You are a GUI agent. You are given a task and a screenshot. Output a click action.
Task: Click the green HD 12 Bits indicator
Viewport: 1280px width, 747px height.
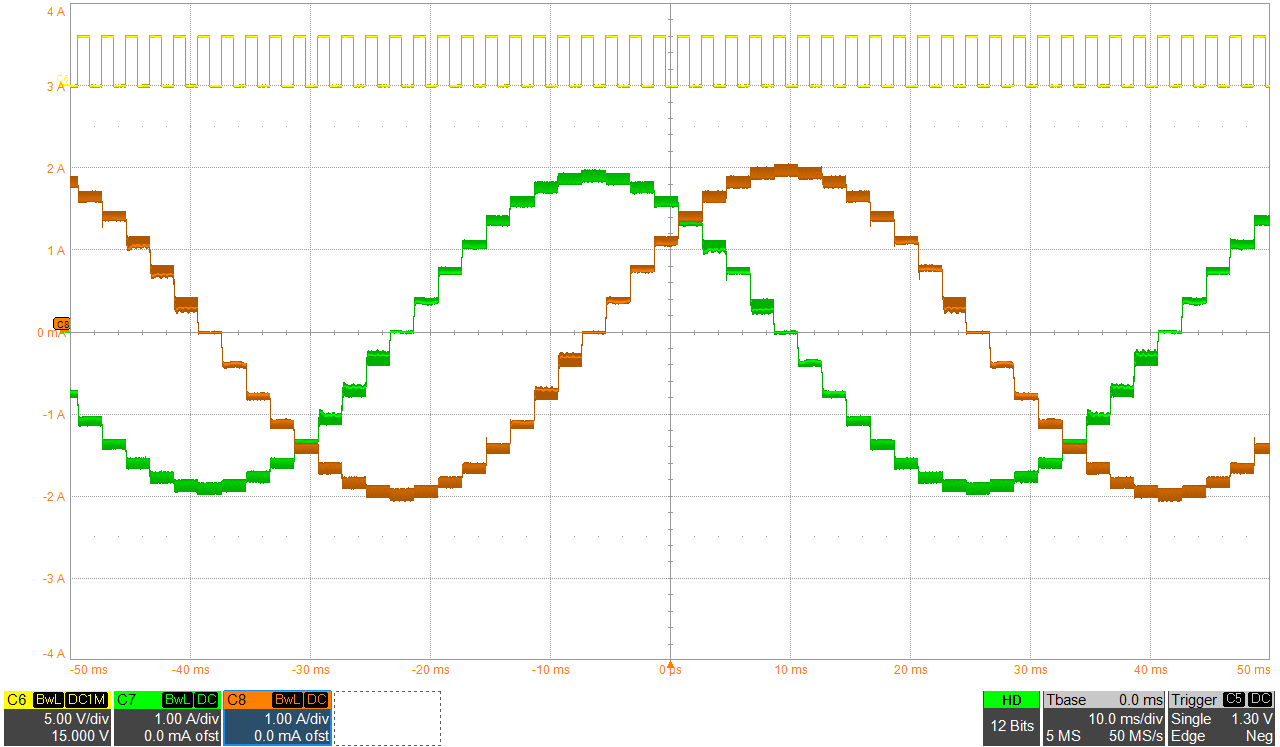click(1011, 718)
